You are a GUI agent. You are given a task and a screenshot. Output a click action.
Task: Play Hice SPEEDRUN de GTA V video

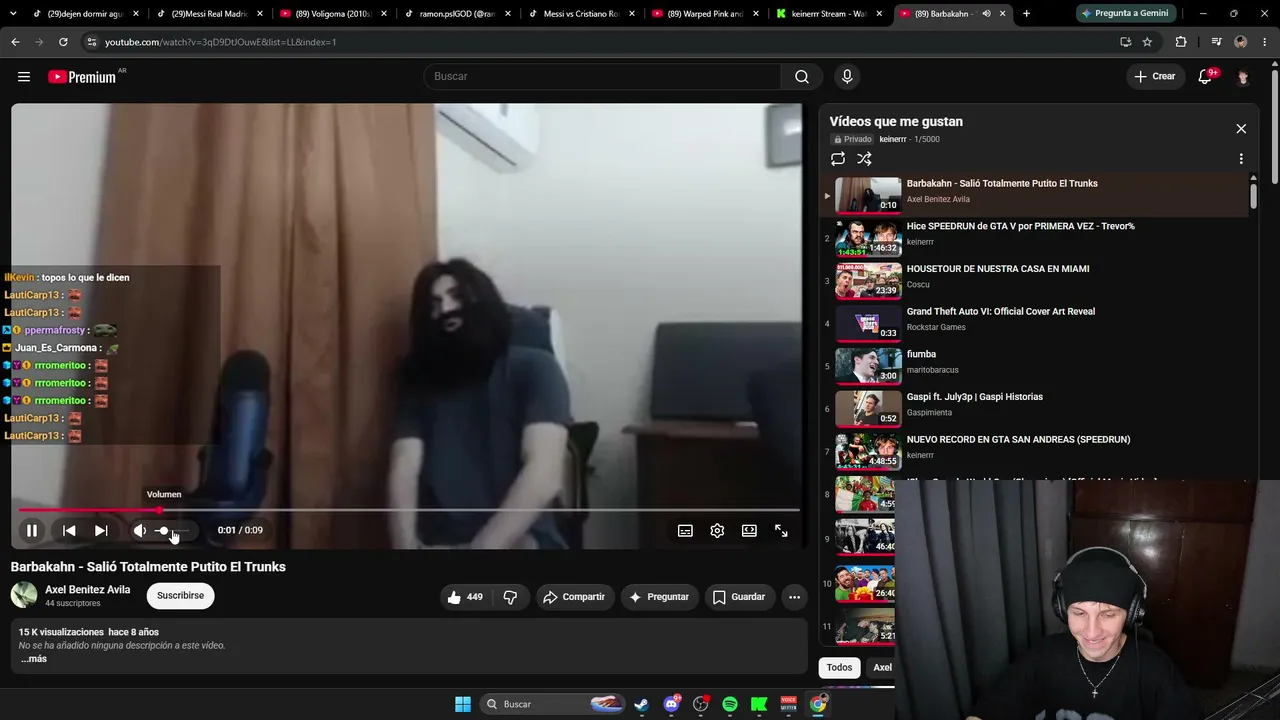pyautogui.click(x=1035, y=237)
